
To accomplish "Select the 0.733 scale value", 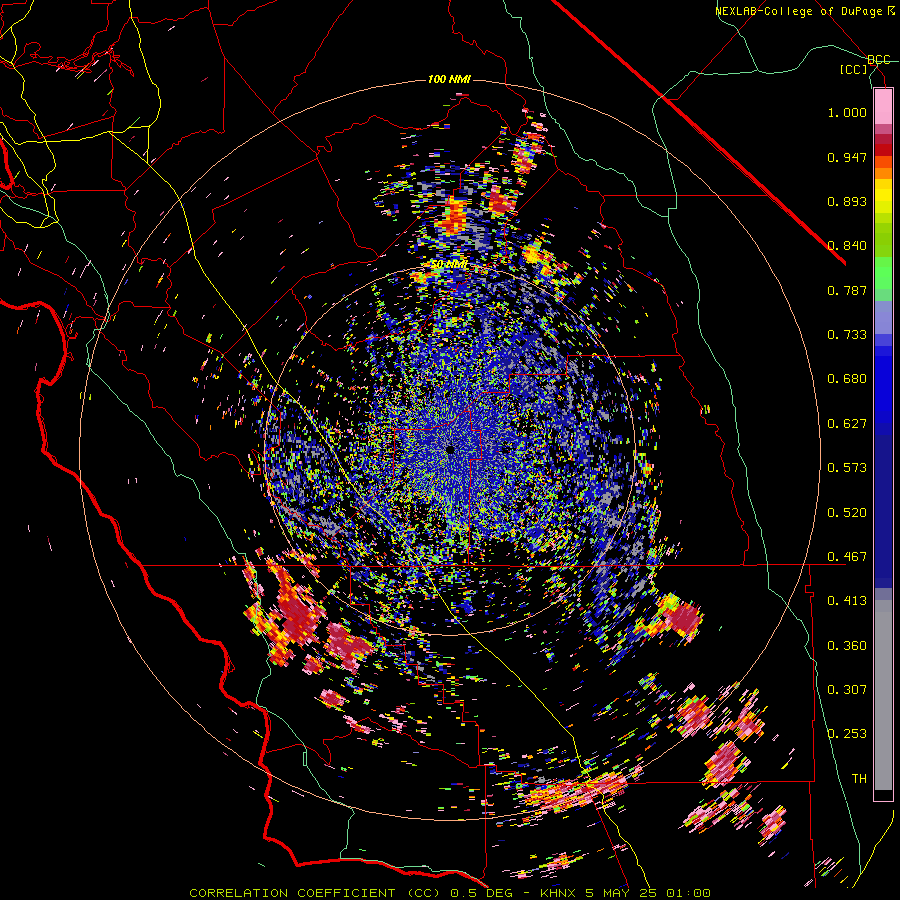I will pos(847,335).
